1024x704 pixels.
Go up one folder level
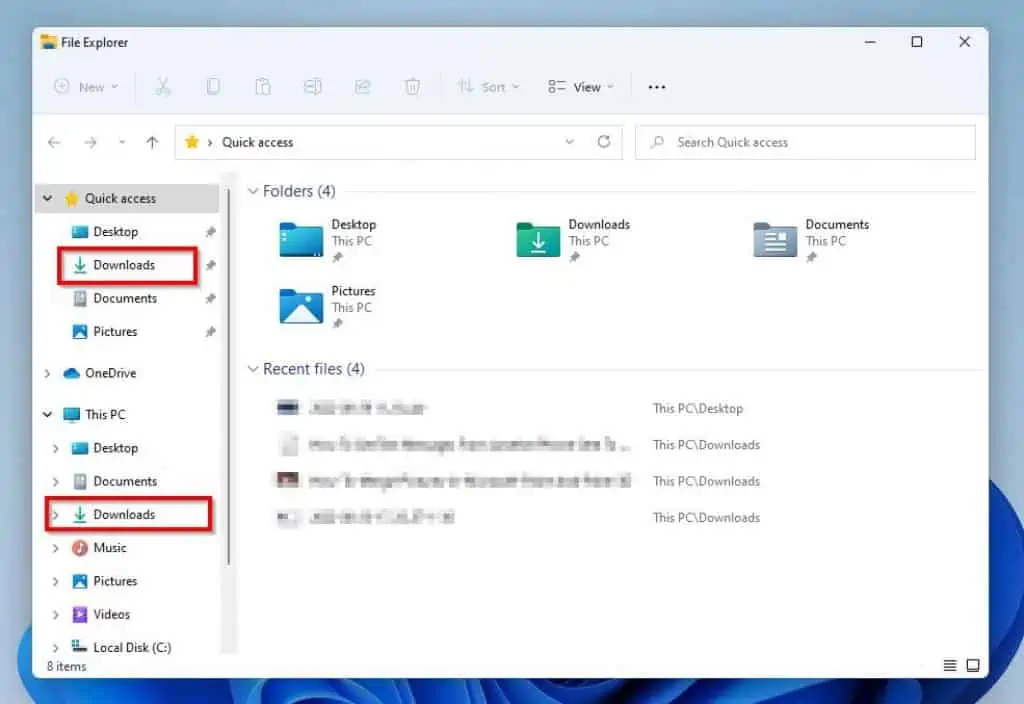[151, 142]
